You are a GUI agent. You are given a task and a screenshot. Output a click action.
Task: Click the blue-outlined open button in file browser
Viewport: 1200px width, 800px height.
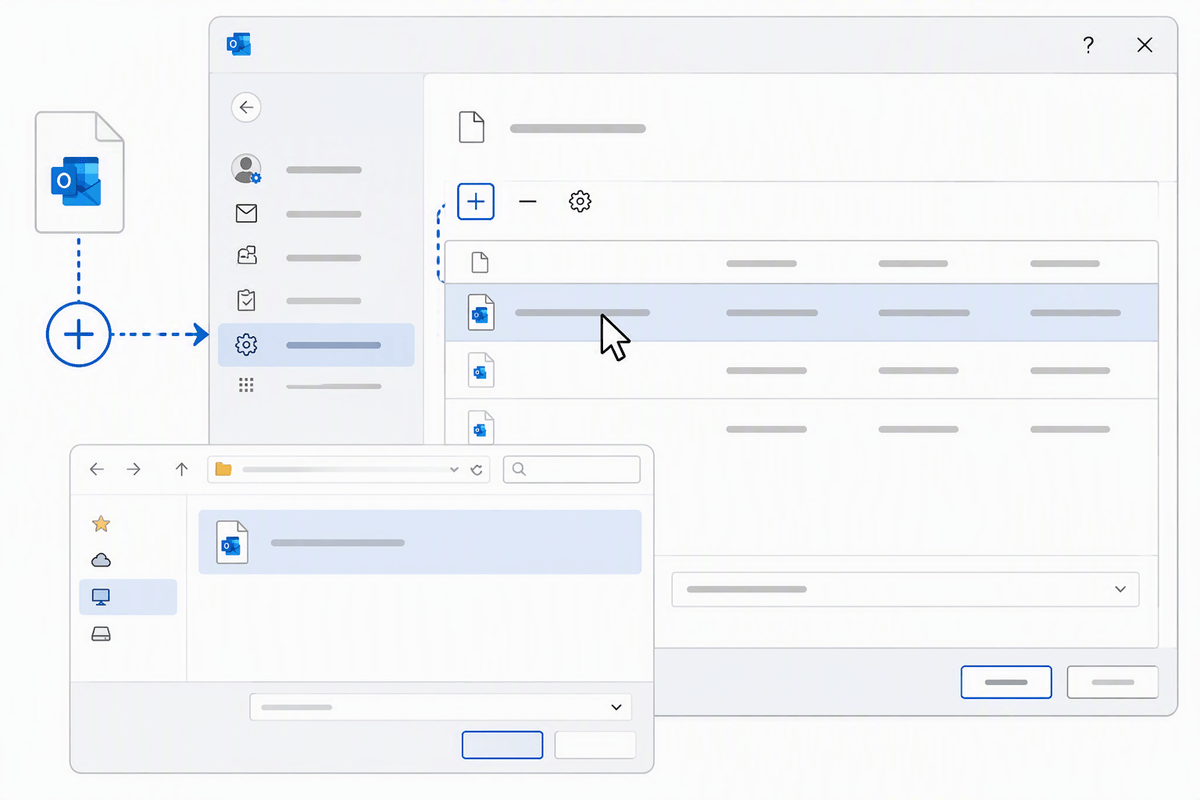[x=502, y=745]
